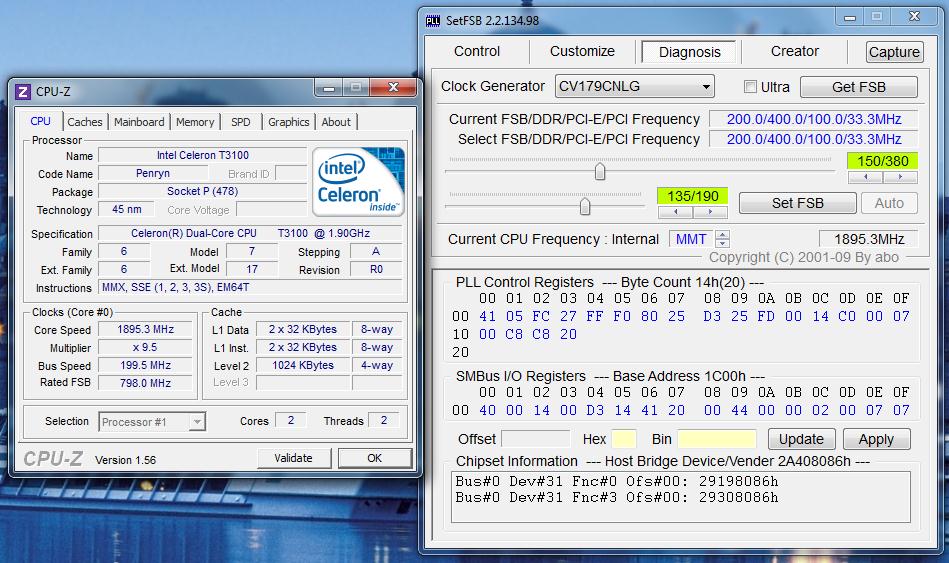Click the Offset input field
Screen dimensions: 949x563
(536, 439)
